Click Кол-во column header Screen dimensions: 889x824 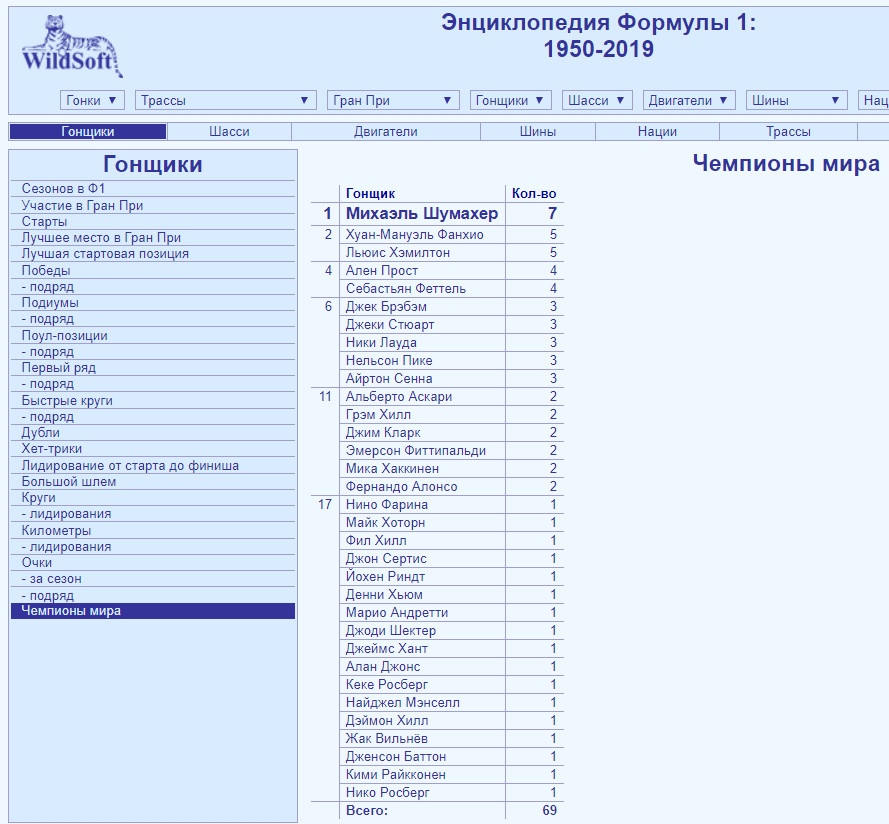click(534, 193)
